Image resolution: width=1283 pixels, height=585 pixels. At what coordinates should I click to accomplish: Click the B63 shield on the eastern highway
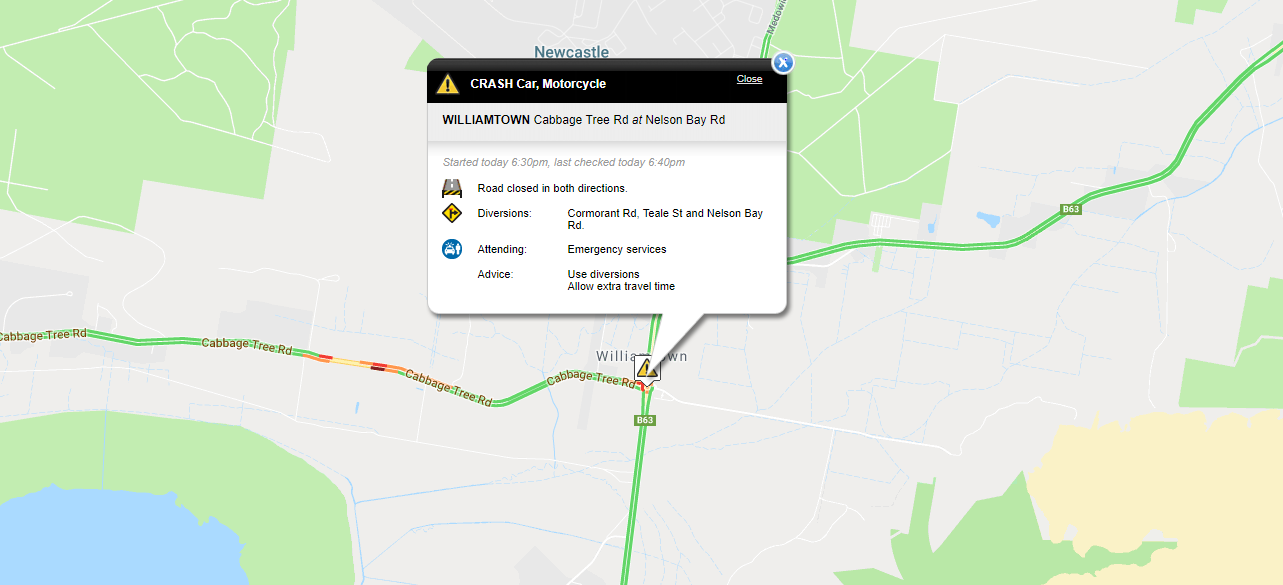tap(1071, 209)
